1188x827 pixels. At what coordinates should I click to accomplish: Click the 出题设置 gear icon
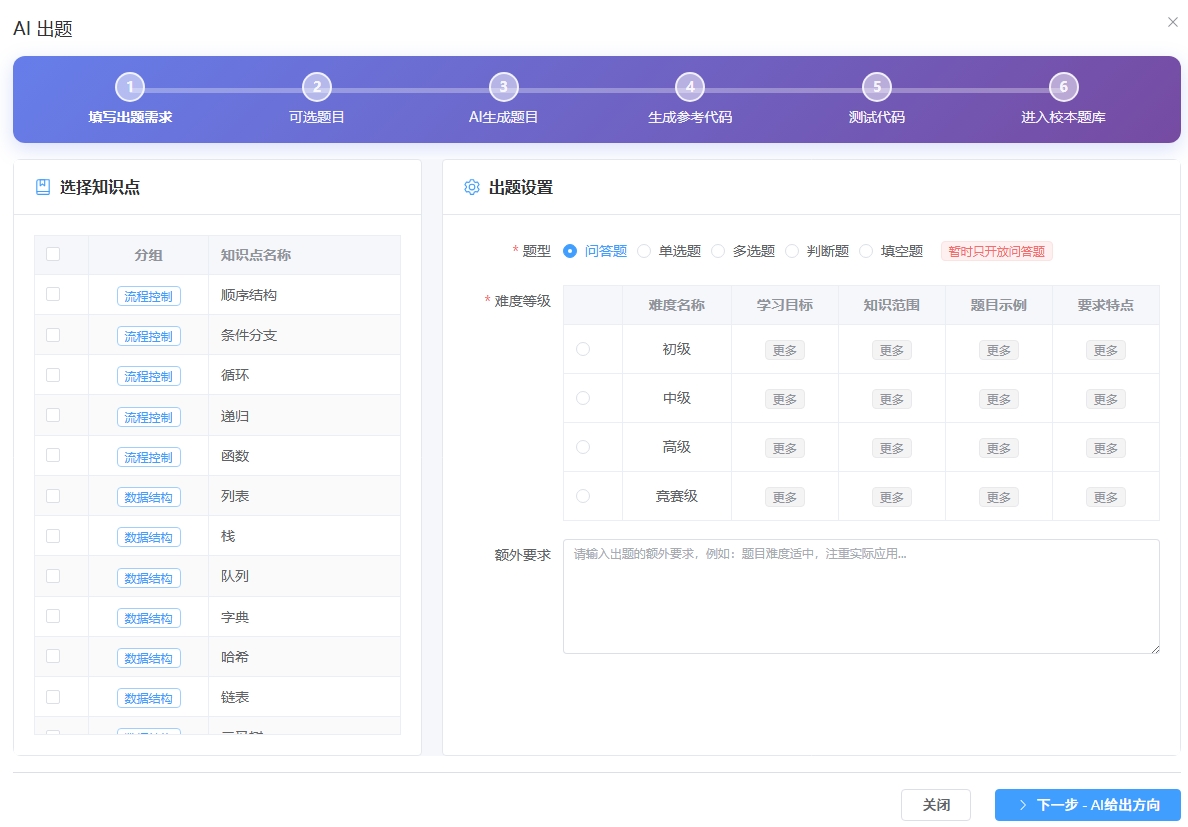[471, 187]
